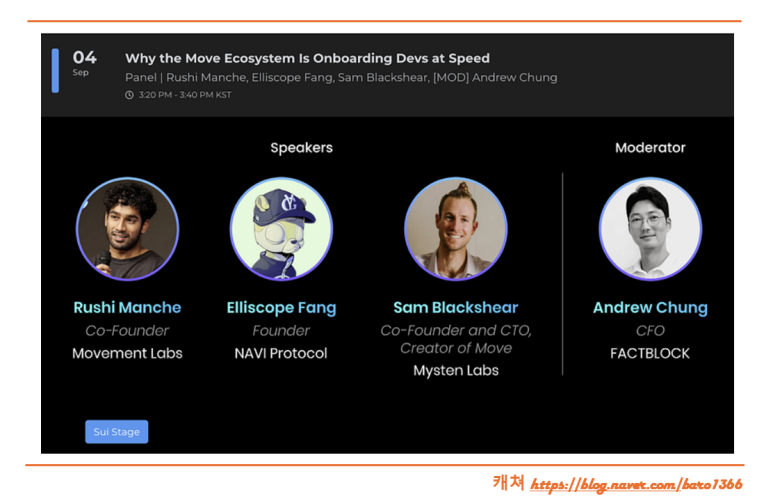Click the Sui Stage button
This screenshot has height=501, width=773.
point(116,431)
